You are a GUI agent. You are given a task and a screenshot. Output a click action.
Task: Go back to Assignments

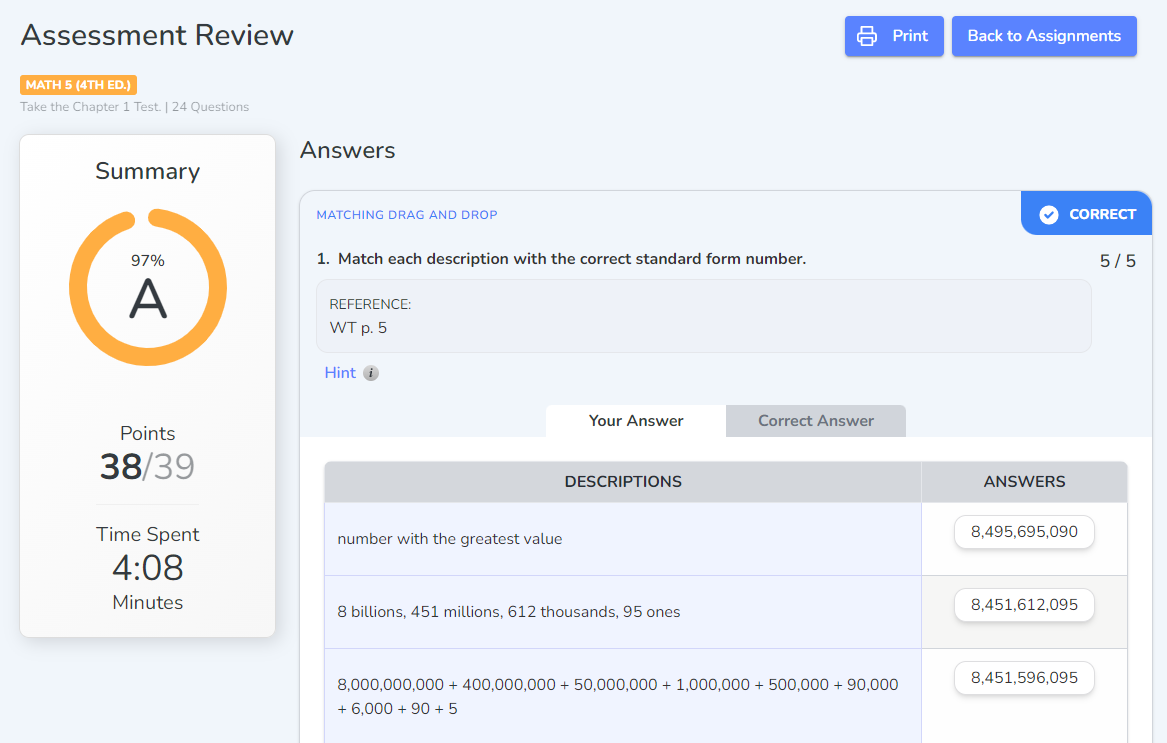pyautogui.click(x=1043, y=36)
